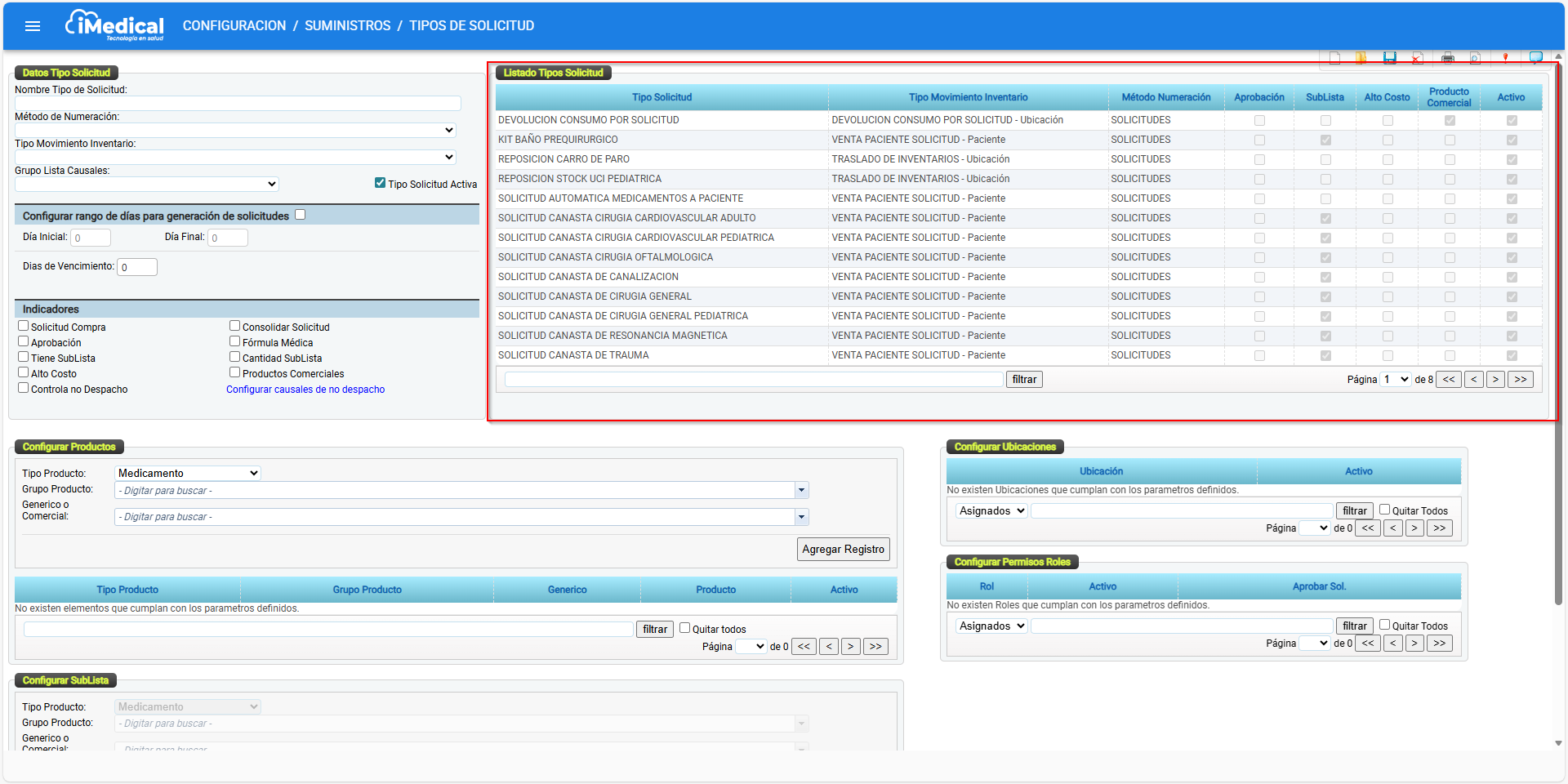Go to CONFIGURACION breadcrumb item
1568x784 pixels.
pos(234,26)
